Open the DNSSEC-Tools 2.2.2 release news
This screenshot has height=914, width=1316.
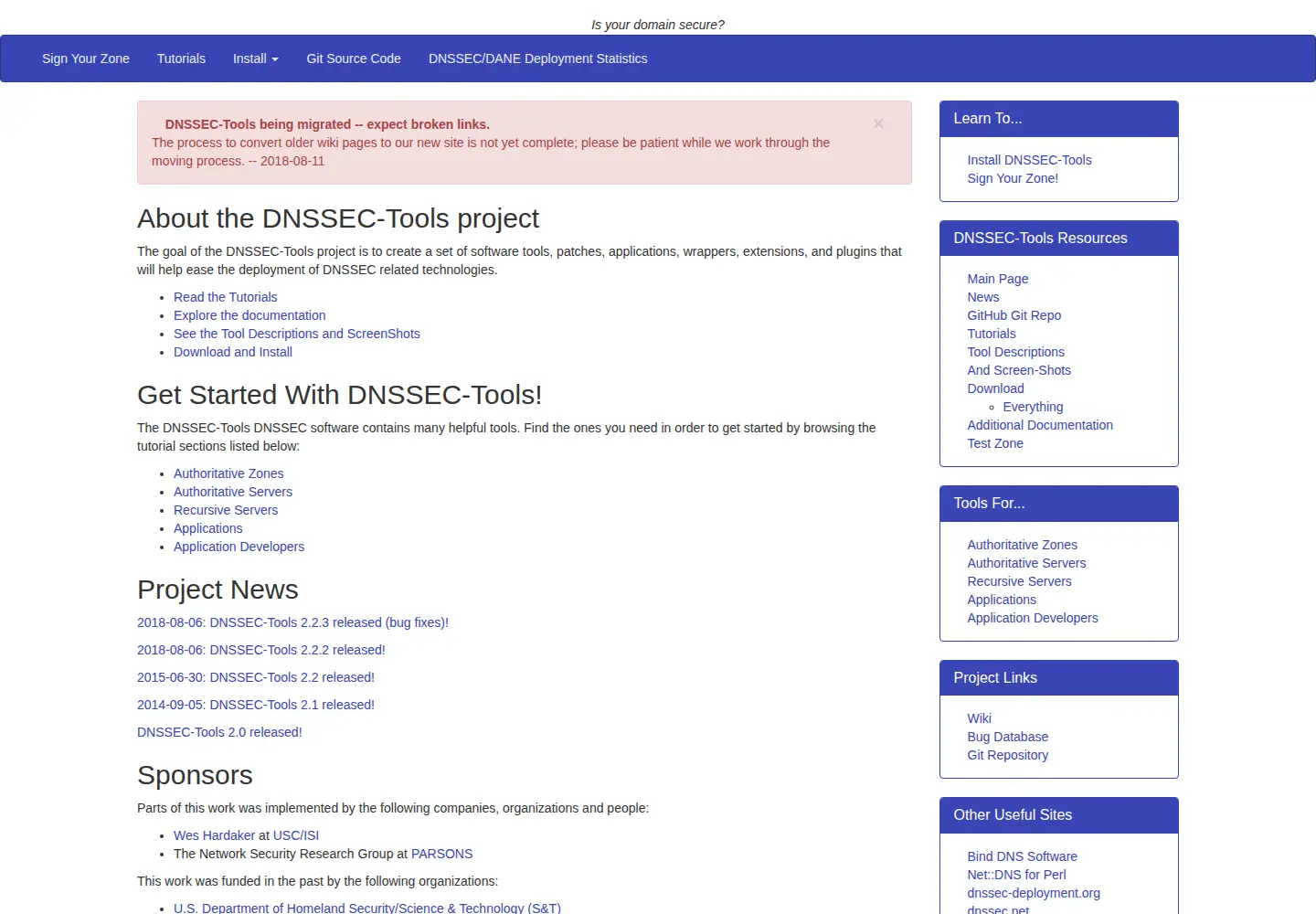coord(261,650)
